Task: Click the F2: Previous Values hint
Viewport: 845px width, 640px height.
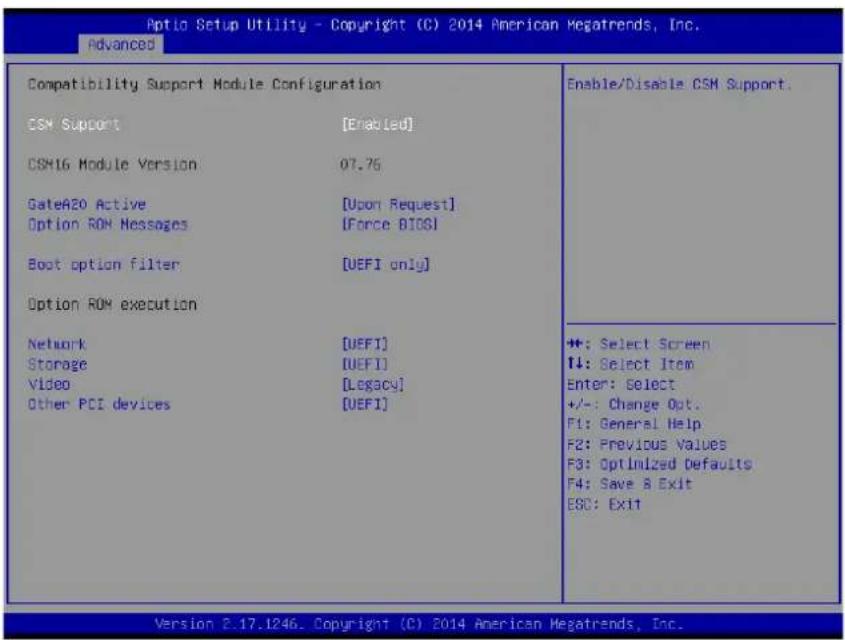Action: coord(647,444)
